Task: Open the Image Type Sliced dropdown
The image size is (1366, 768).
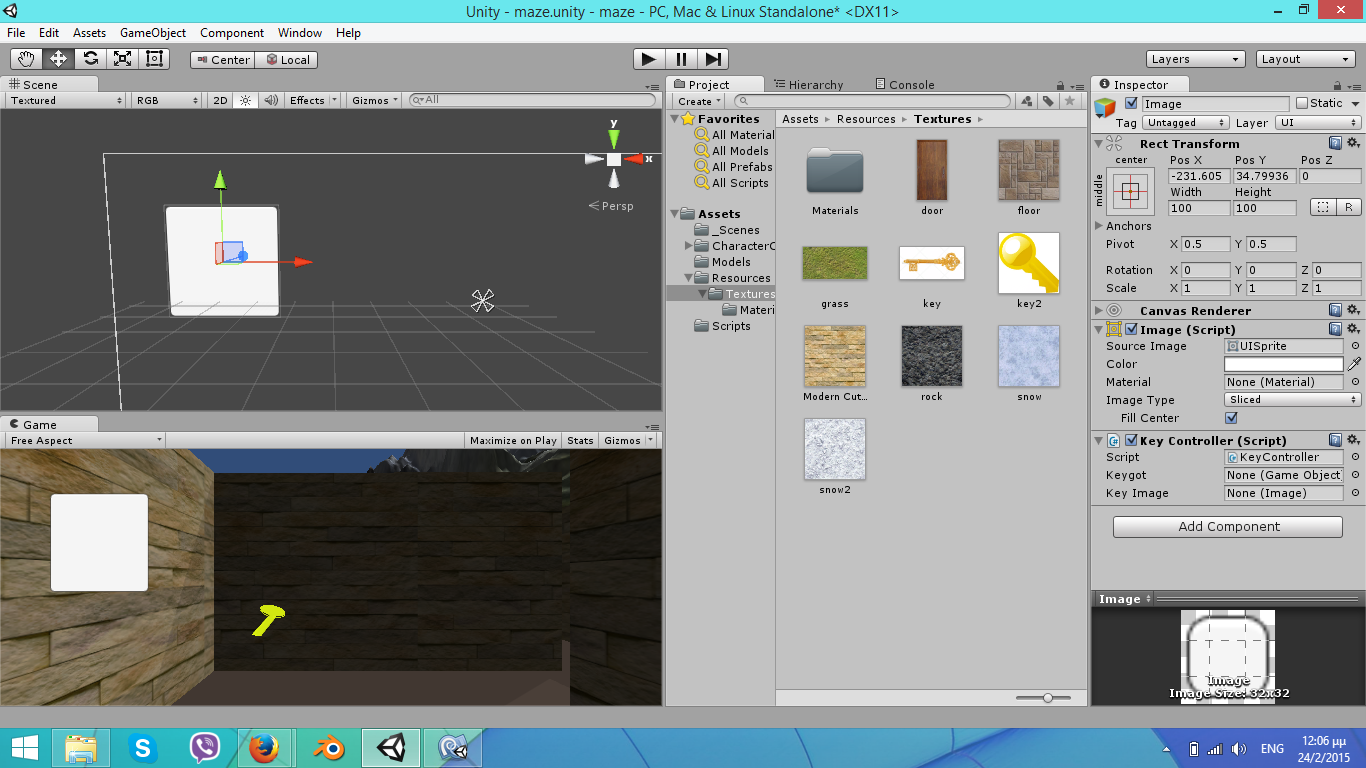Action: pos(1293,399)
